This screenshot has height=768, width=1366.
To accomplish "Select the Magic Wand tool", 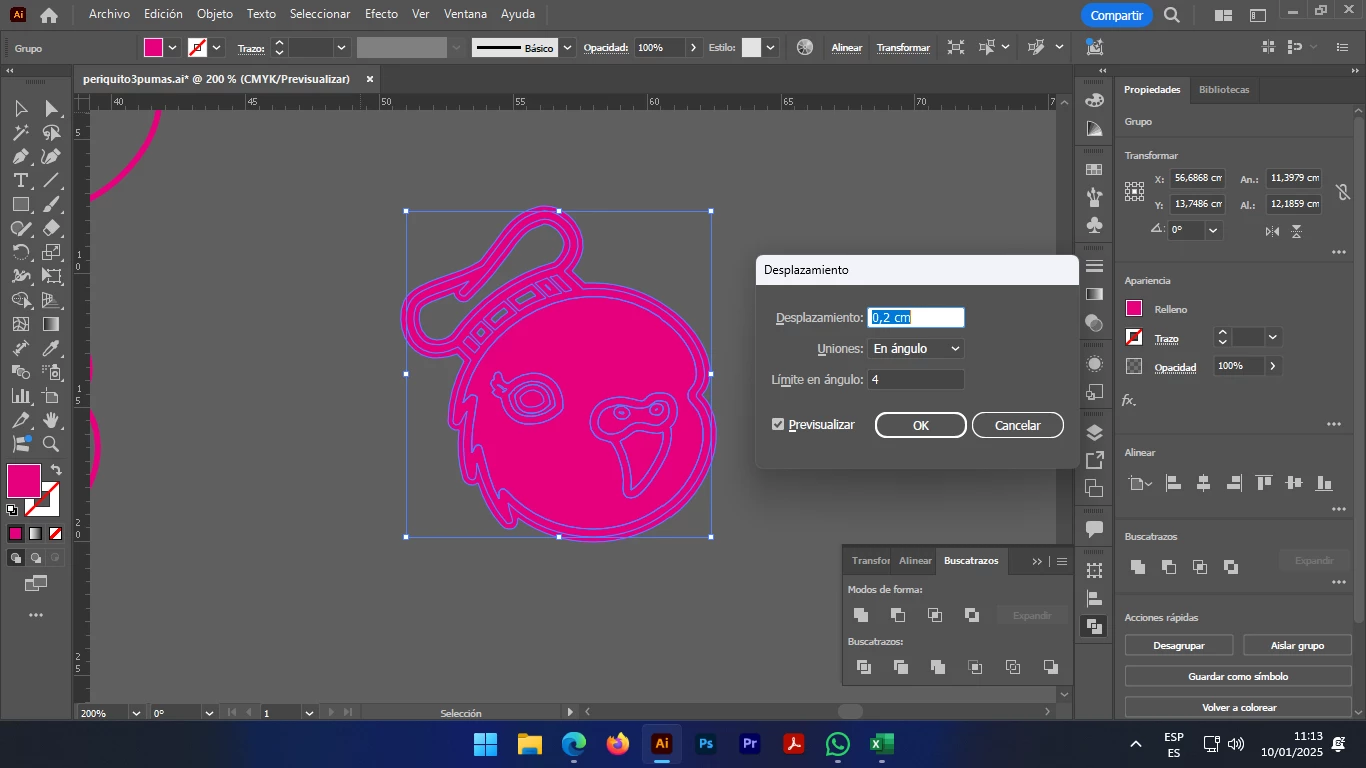I will pyautogui.click(x=21, y=132).
